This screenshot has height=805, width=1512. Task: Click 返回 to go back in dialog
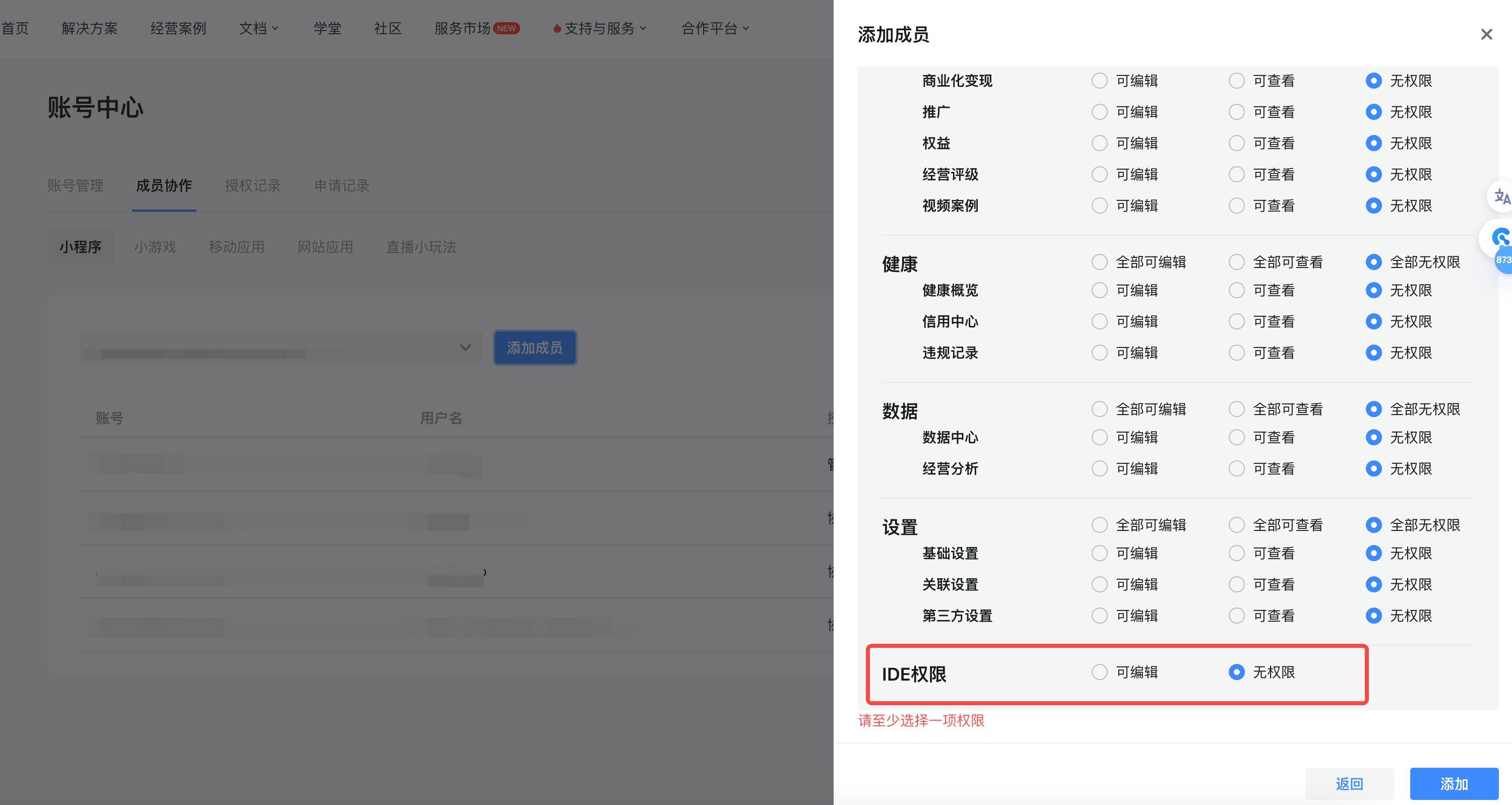[1349, 783]
